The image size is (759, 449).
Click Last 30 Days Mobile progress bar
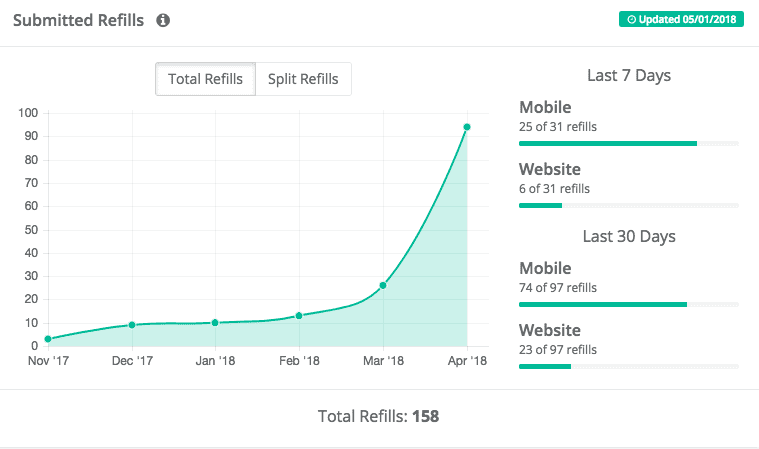click(629, 304)
